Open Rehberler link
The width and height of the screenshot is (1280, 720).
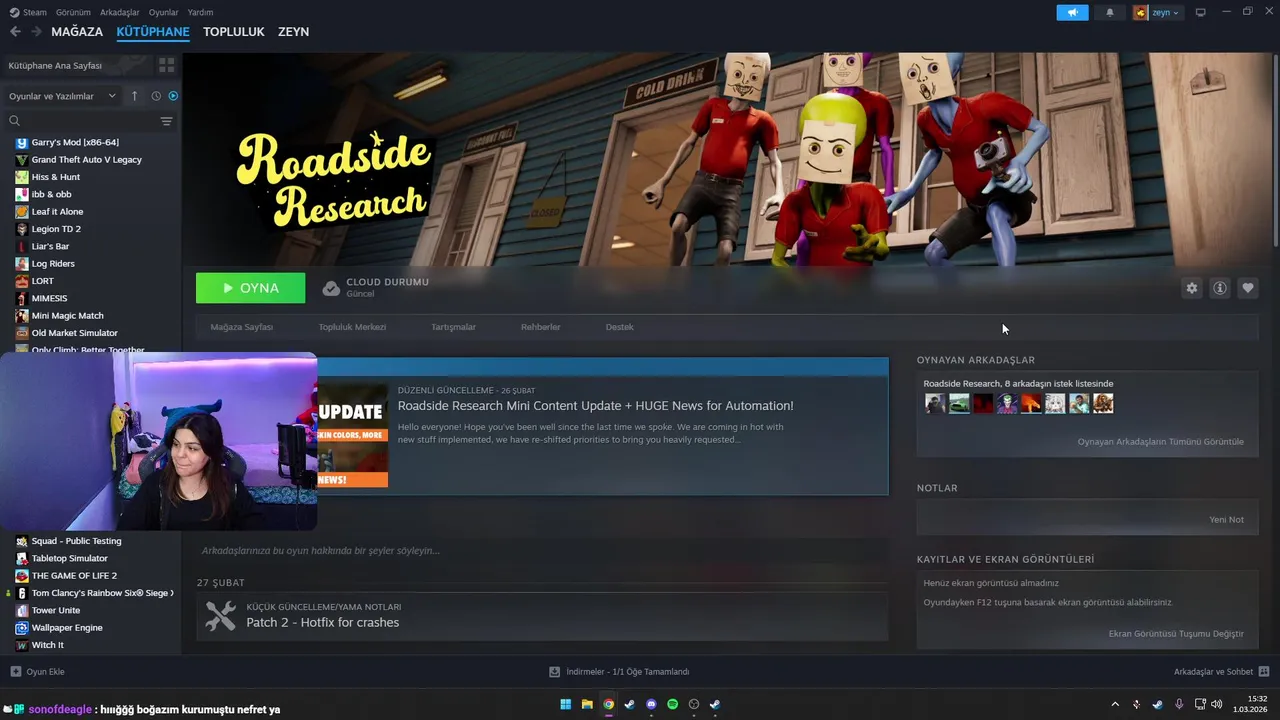pos(540,327)
